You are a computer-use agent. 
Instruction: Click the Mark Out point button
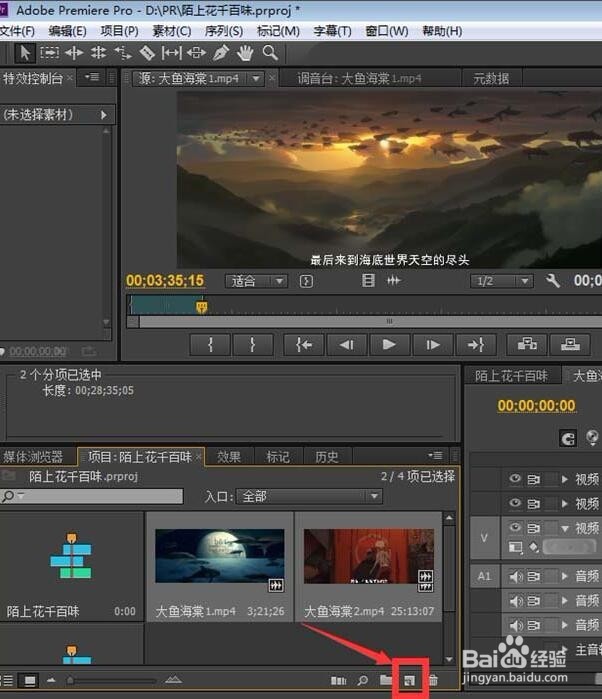pyautogui.click(x=252, y=344)
